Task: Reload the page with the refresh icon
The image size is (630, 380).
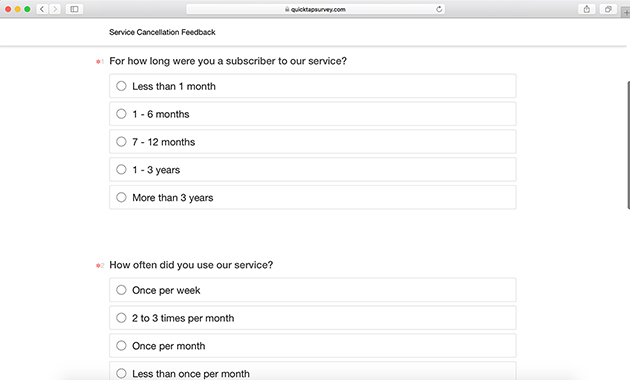Action: pos(439,9)
